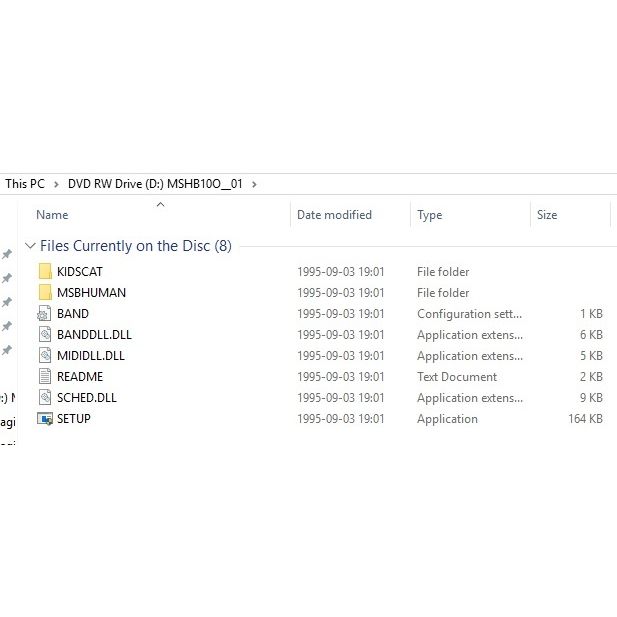The height and width of the screenshot is (617, 617).
Task: Click the 9 KB size of SCHED.DLL
Action: 591,397
